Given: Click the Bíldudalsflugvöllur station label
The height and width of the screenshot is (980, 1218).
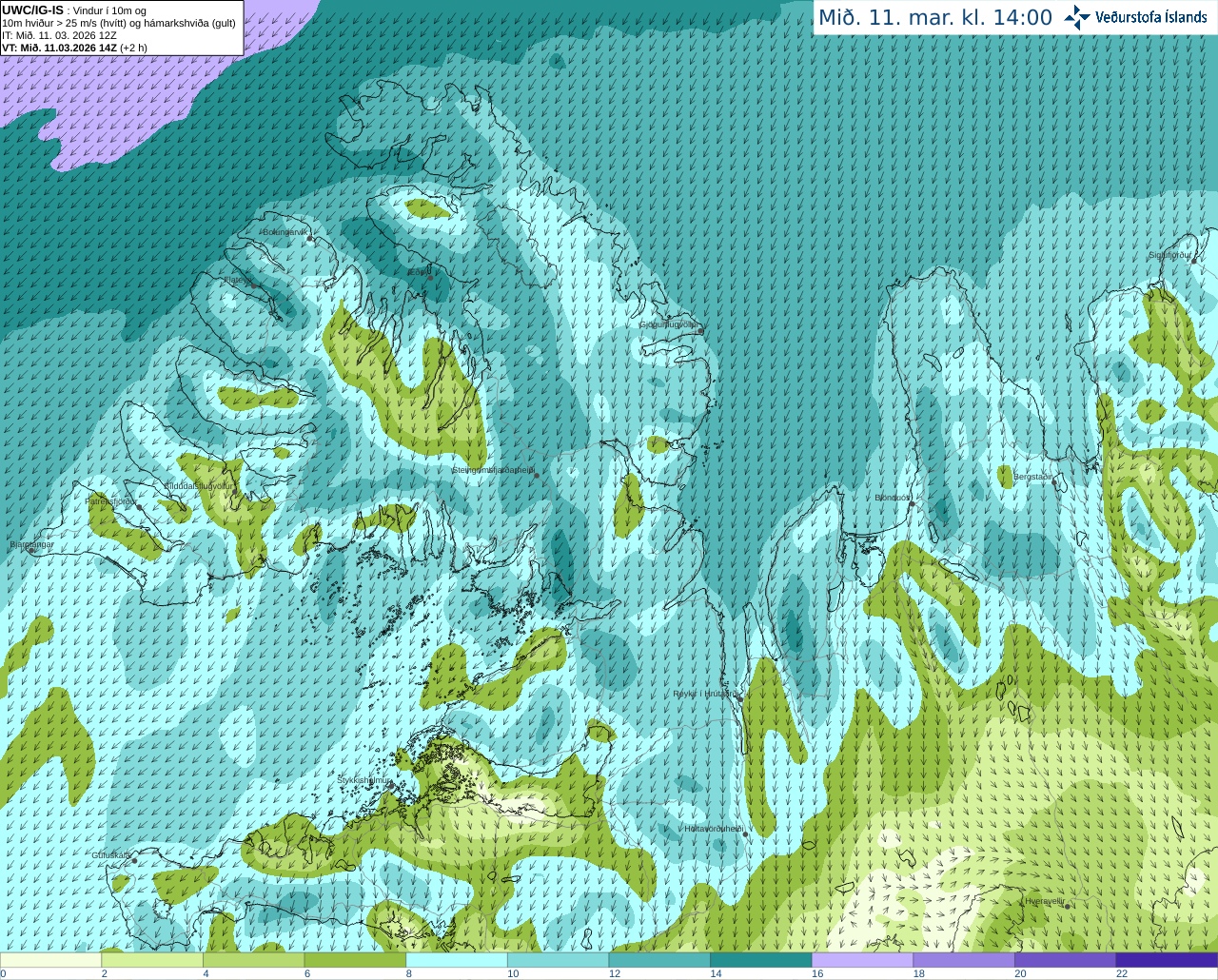Looking at the screenshot, I should coord(198,486).
